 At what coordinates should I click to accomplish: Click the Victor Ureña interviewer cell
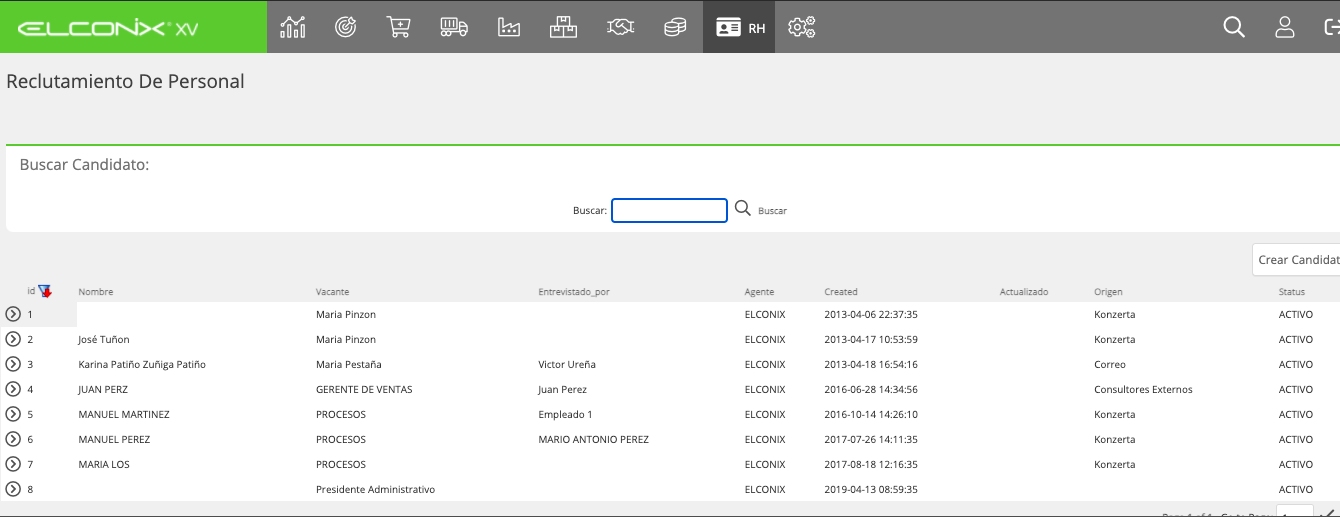click(x=567, y=365)
